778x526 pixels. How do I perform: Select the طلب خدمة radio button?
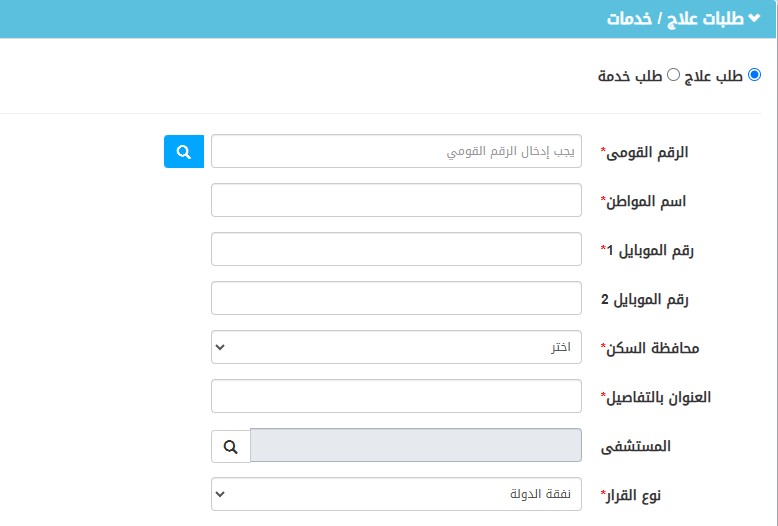(673, 75)
